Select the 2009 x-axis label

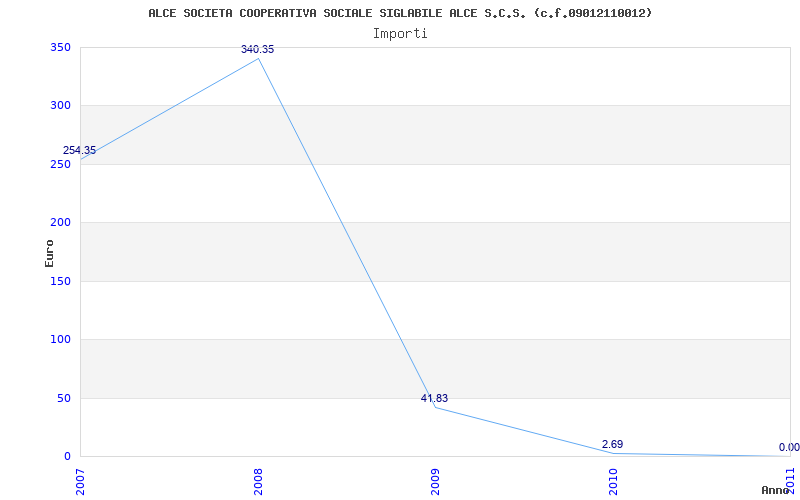[x=435, y=482]
